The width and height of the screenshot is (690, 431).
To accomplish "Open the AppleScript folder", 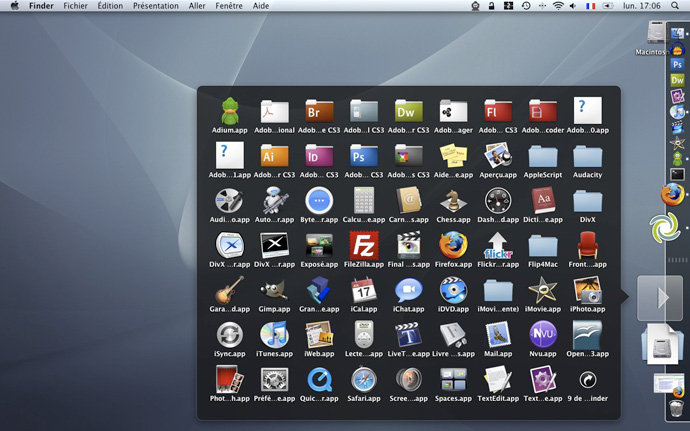I will click(543, 156).
